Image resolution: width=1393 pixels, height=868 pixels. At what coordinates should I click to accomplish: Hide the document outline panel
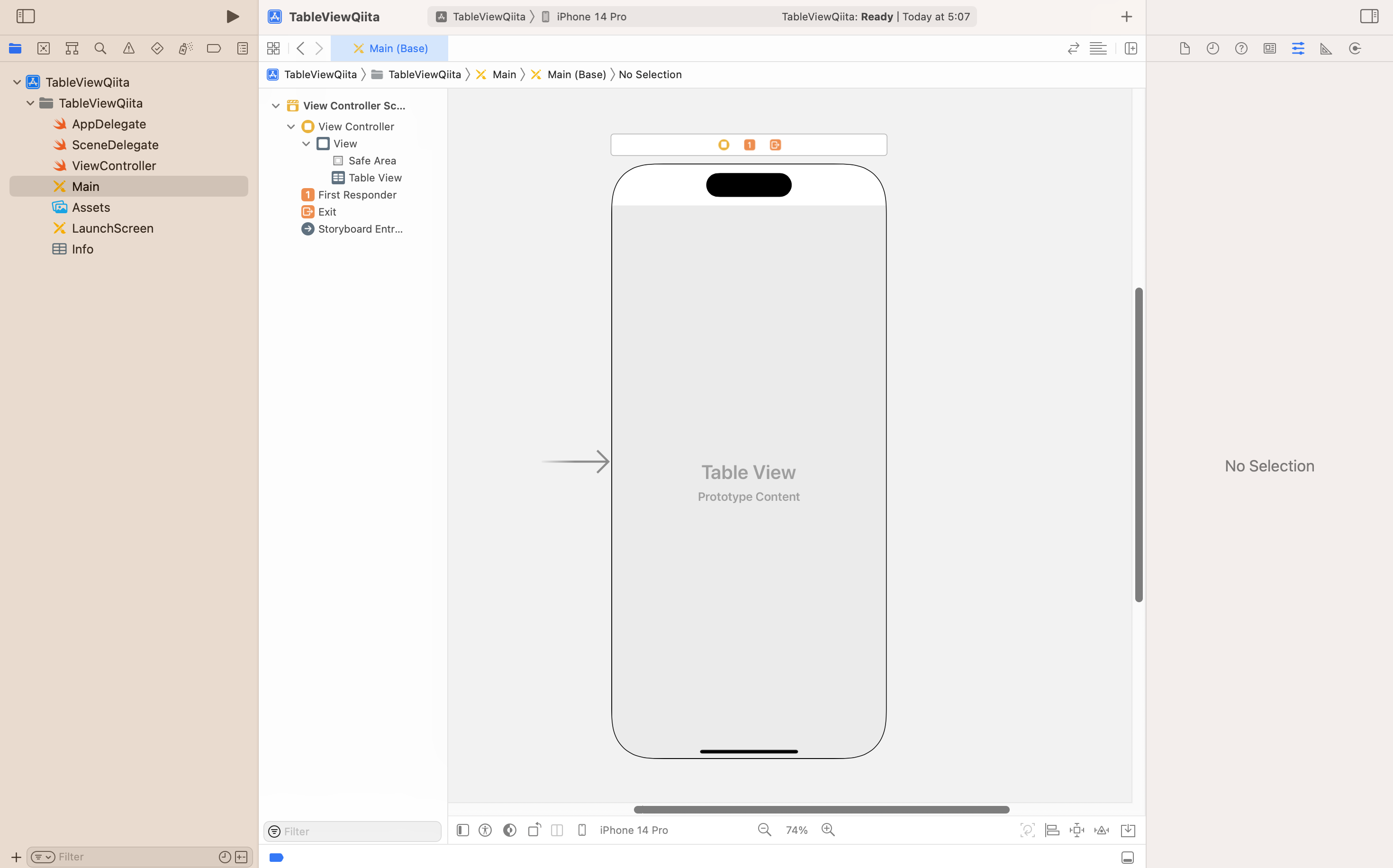click(x=462, y=830)
